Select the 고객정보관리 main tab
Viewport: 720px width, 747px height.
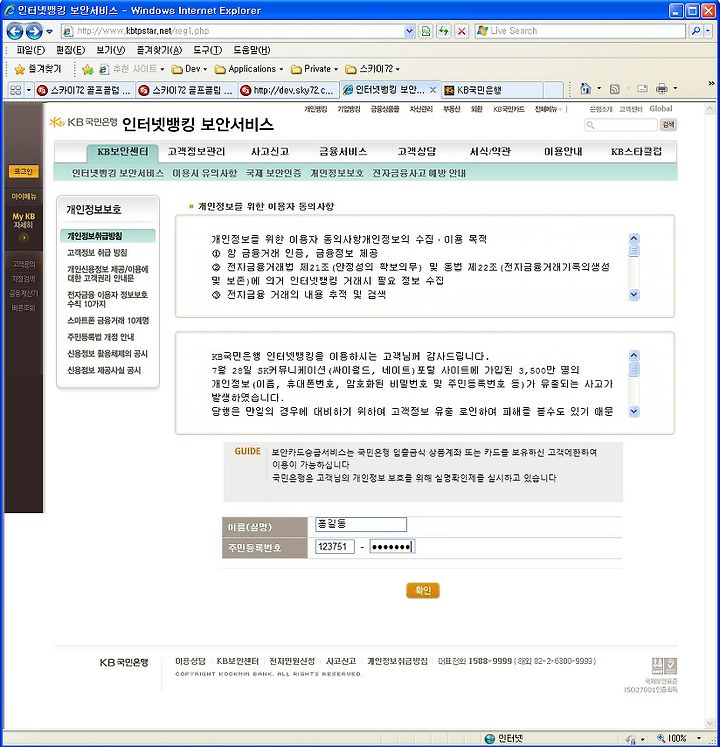[x=196, y=152]
